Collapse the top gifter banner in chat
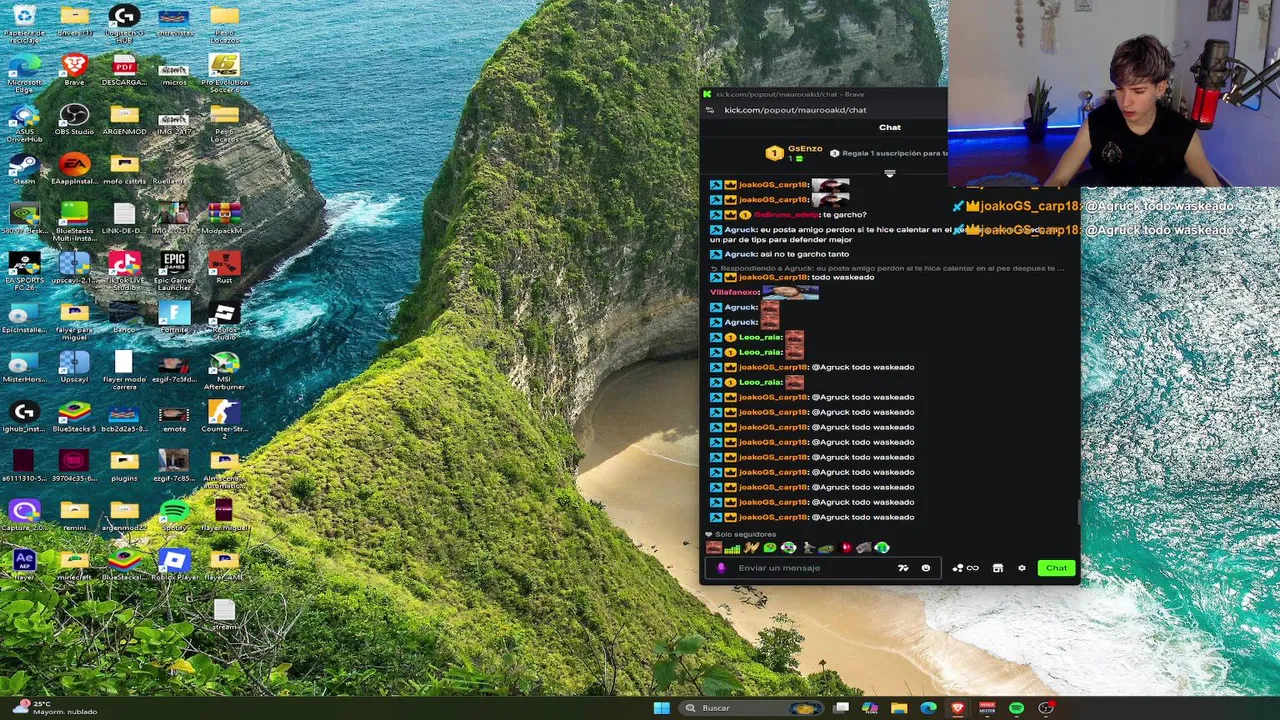The width and height of the screenshot is (1280, 720). coord(889,173)
